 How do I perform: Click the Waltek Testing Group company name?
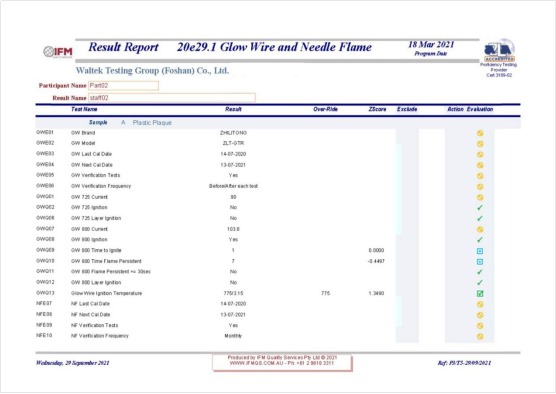(152, 71)
